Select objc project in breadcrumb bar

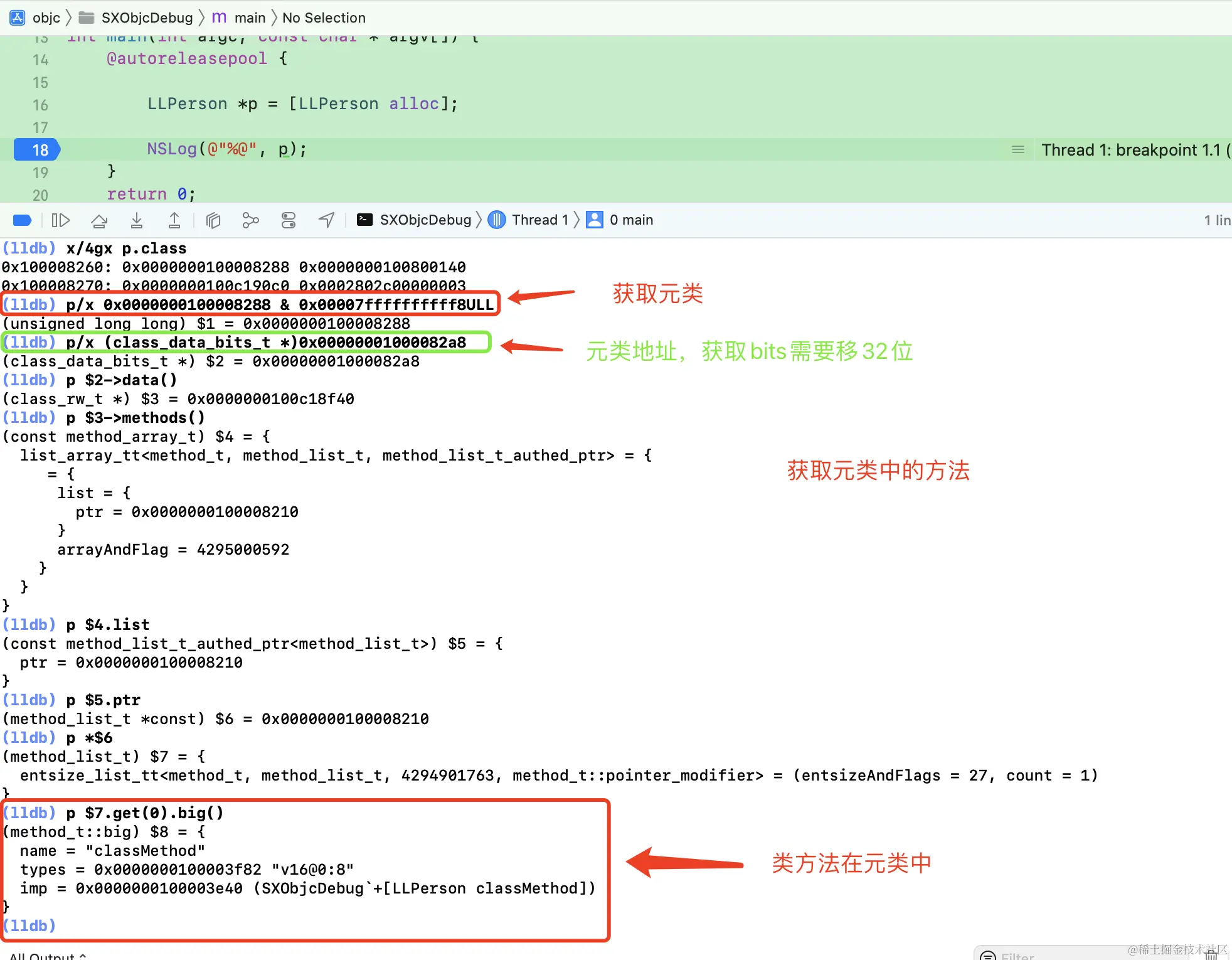click(46, 18)
